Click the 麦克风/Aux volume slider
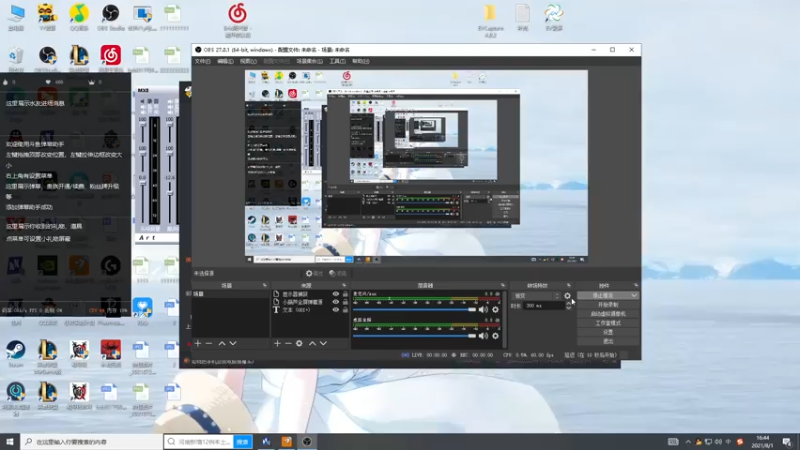The image size is (800, 450). [x=414, y=309]
